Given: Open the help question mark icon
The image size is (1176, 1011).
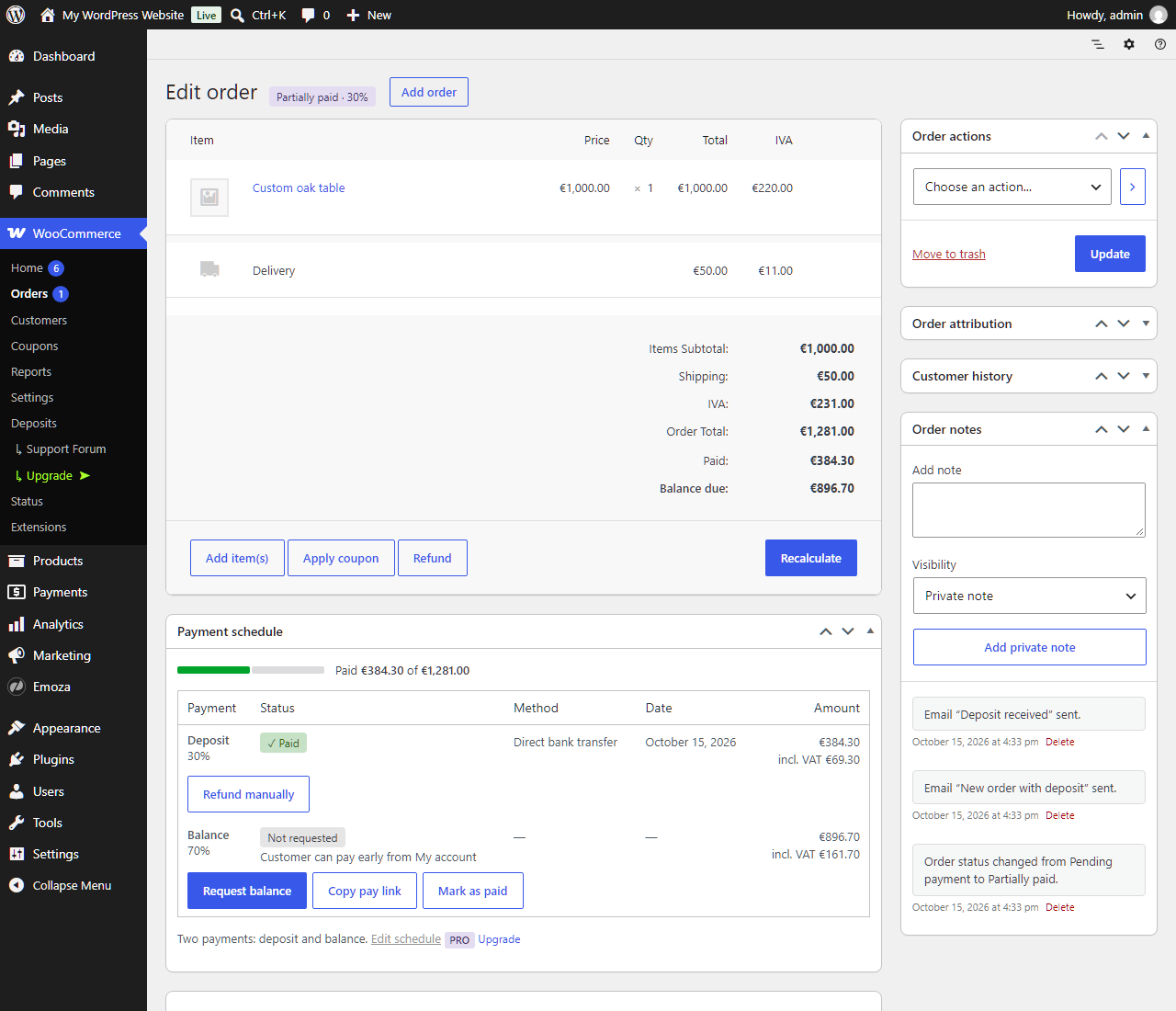Looking at the screenshot, I should pos(1160,44).
